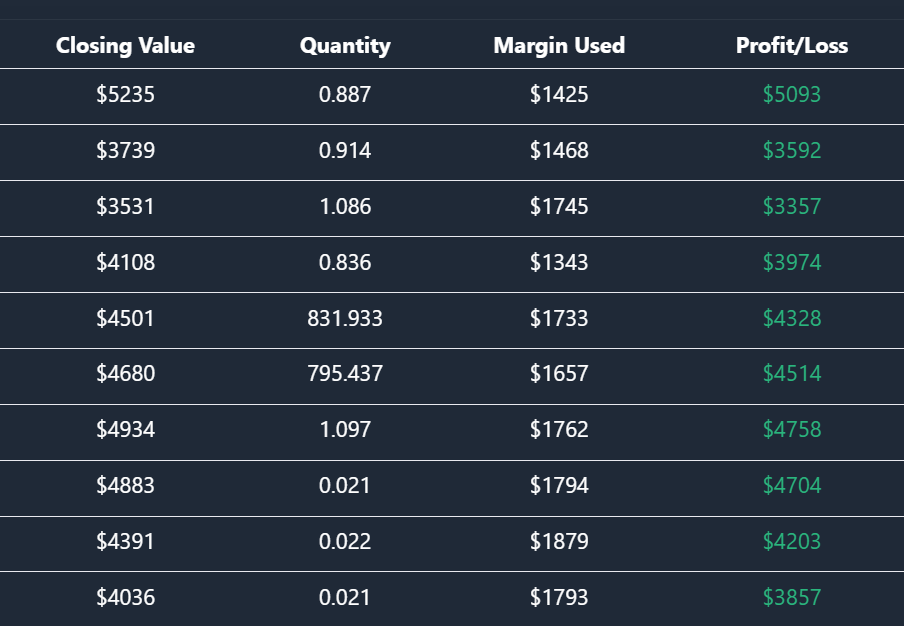Screen dimensions: 904x626
Task: Select the $1879 margin used cell
Action: coord(559,542)
